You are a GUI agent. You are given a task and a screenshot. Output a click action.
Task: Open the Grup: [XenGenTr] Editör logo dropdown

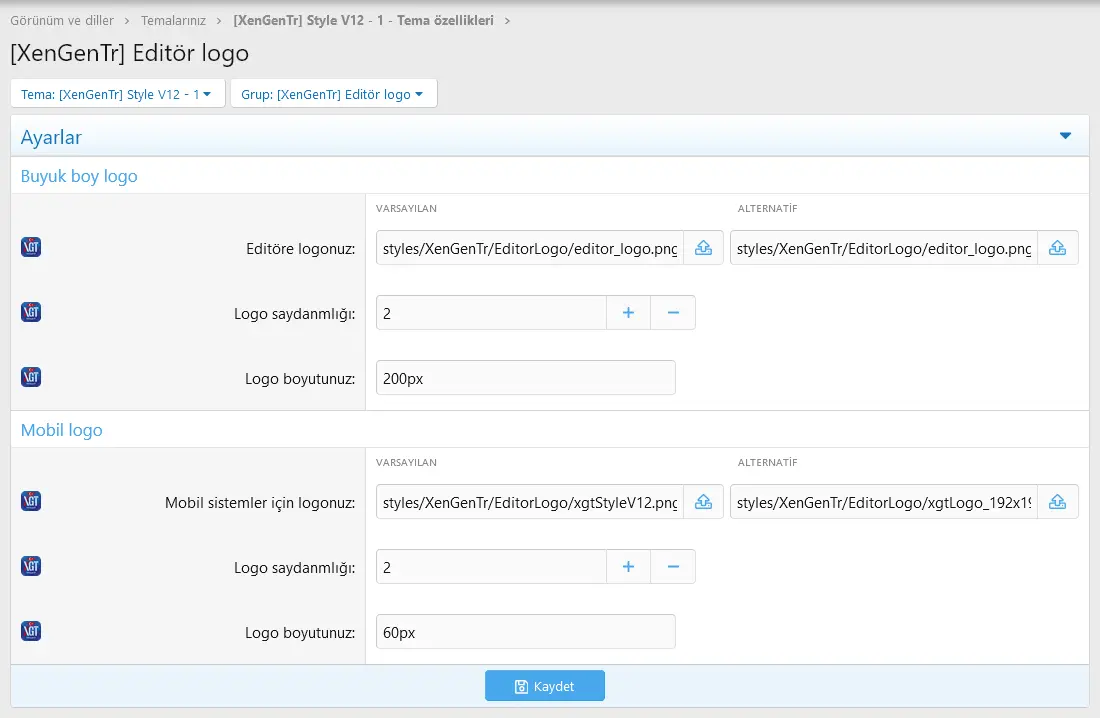(332, 94)
